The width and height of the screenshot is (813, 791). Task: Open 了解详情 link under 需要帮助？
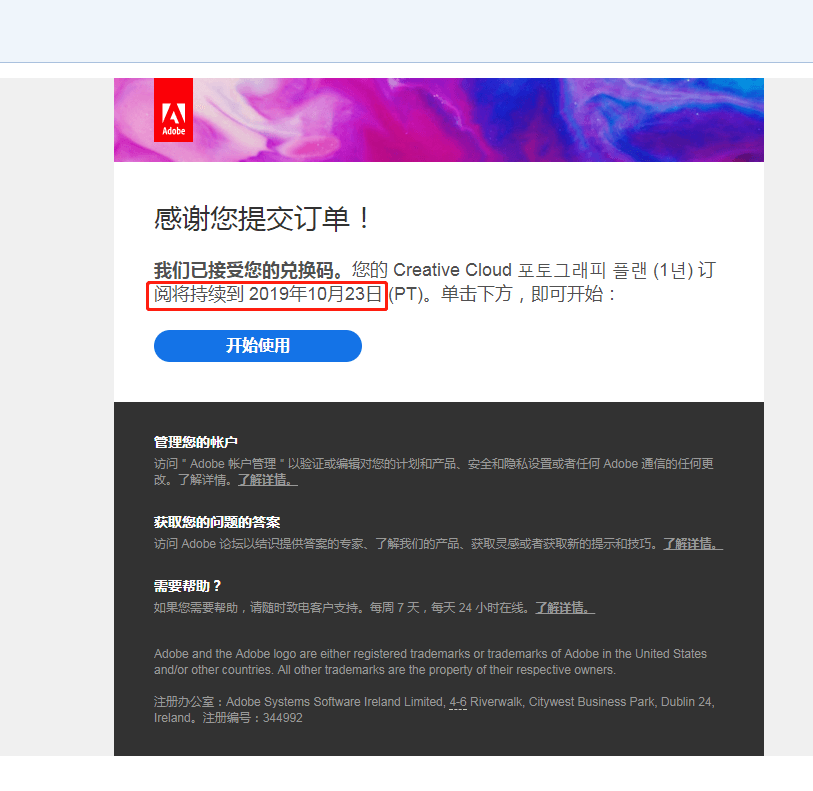tap(565, 608)
